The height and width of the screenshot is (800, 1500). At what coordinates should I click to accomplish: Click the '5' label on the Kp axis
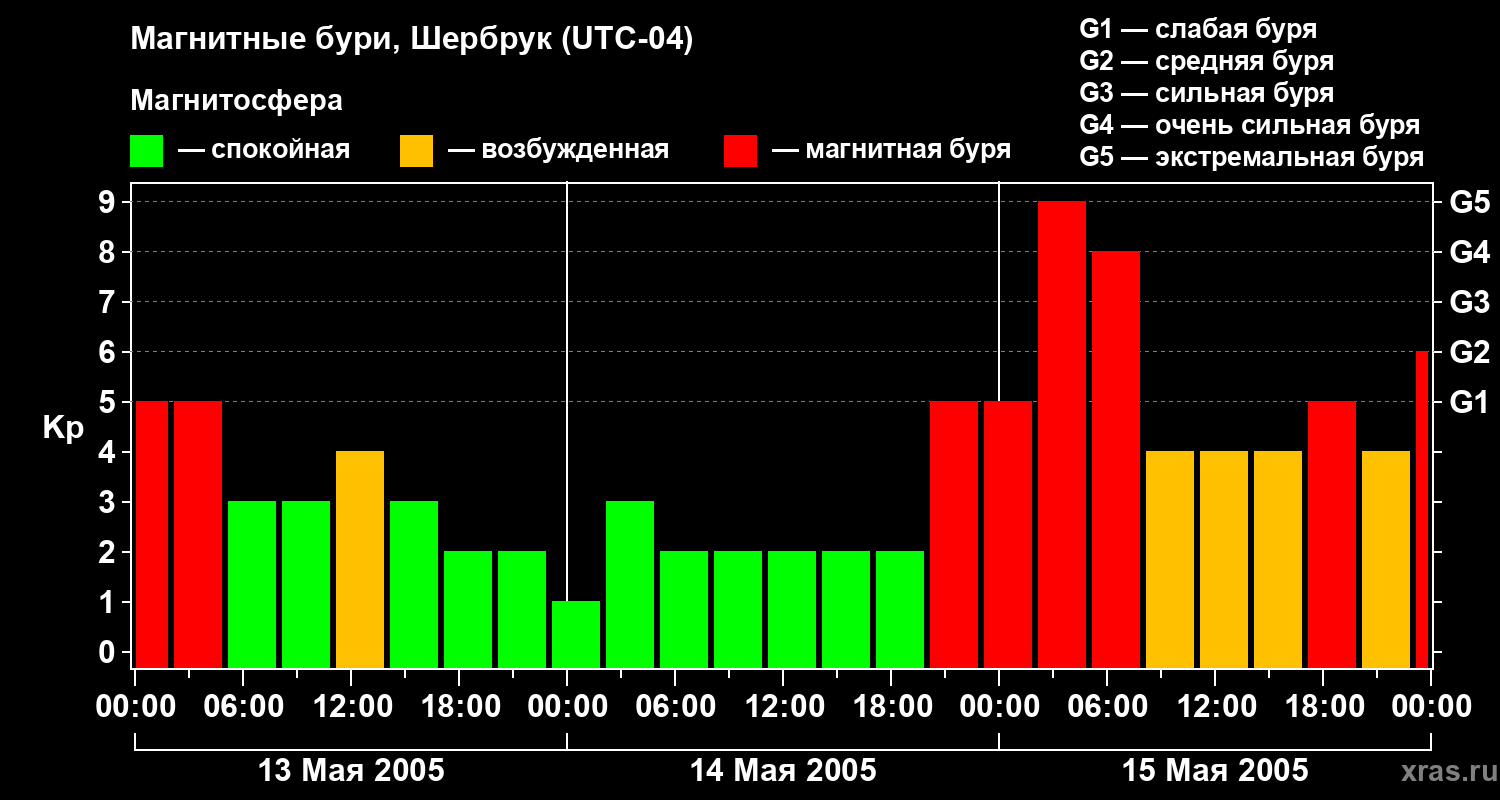[109, 403]
